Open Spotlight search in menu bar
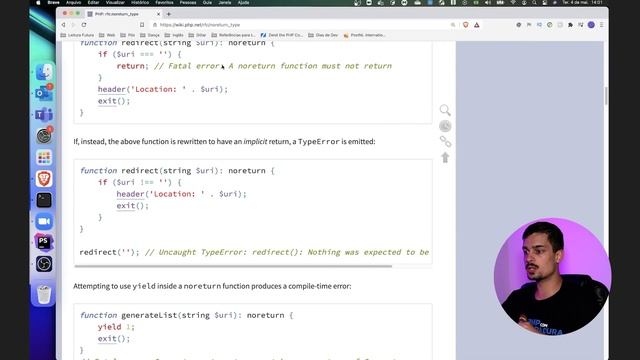This screenshot has width=640, height=360. tap(535, 2)
